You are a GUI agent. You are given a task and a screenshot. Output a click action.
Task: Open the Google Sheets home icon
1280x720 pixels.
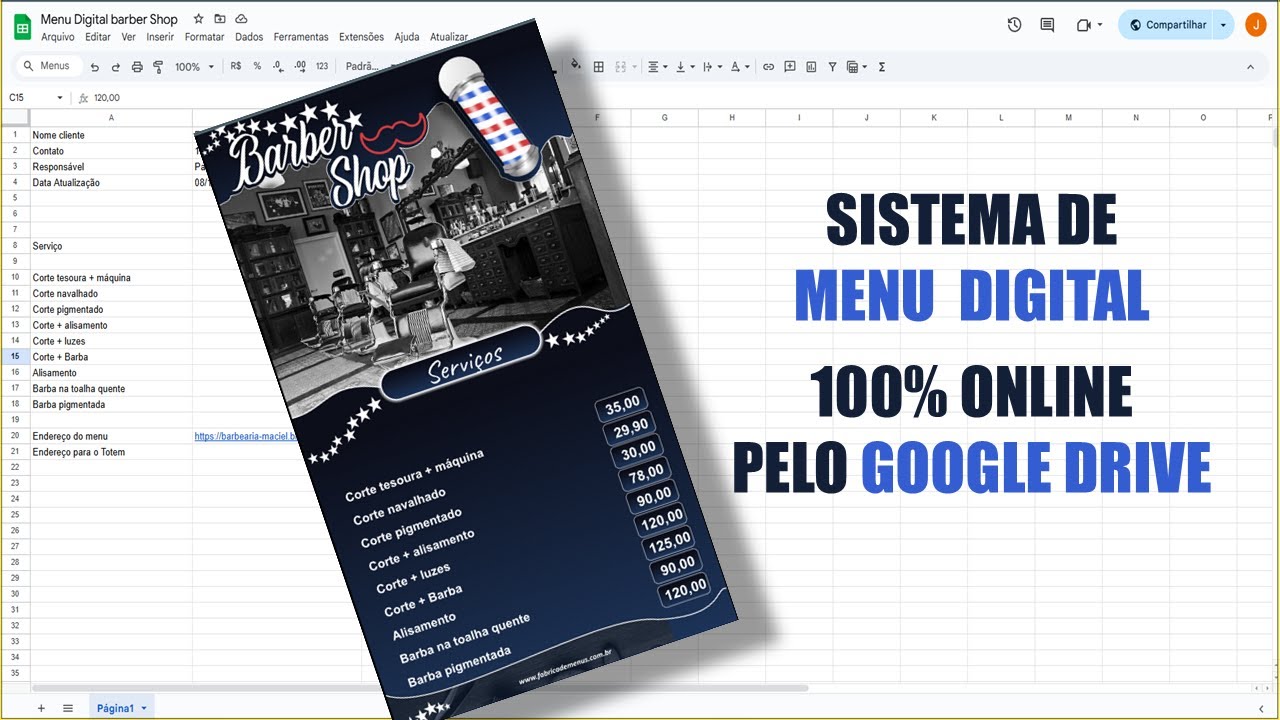(22, 26)
